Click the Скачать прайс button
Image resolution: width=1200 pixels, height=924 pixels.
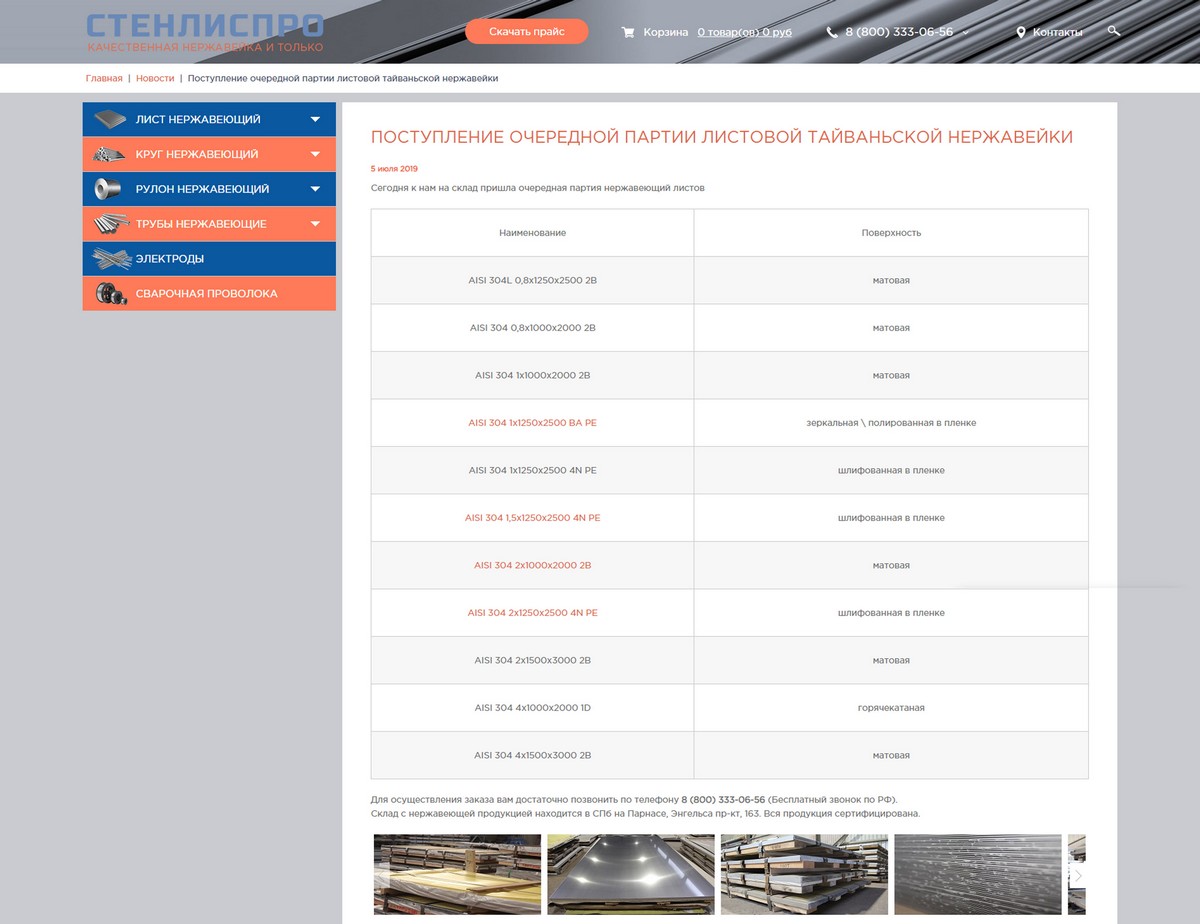tap(527, 32)
